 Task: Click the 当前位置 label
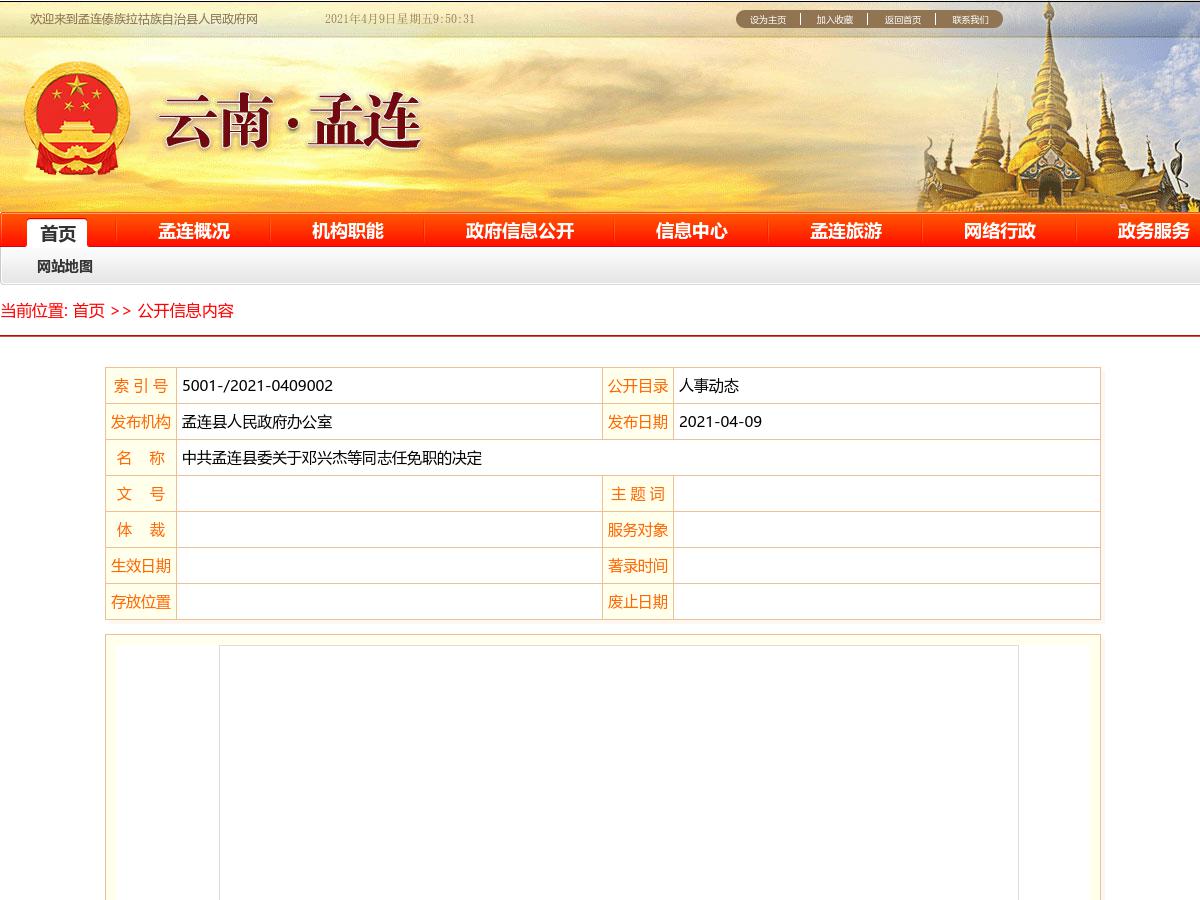[x=34, y=311]
